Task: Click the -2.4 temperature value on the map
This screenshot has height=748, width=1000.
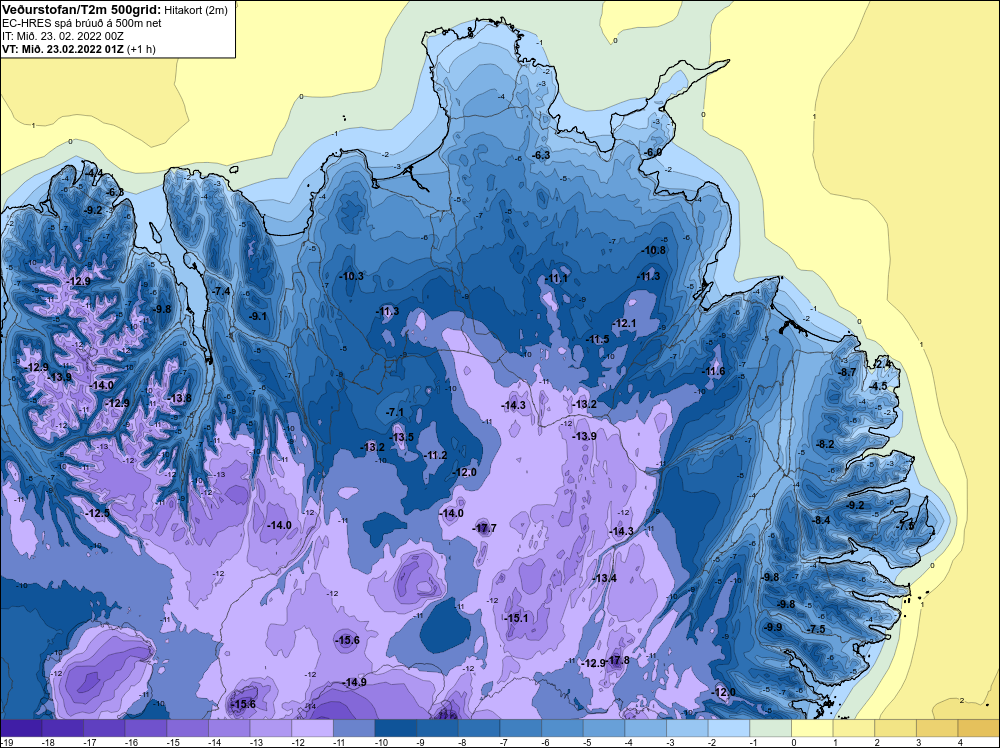Action: [883, 363]
